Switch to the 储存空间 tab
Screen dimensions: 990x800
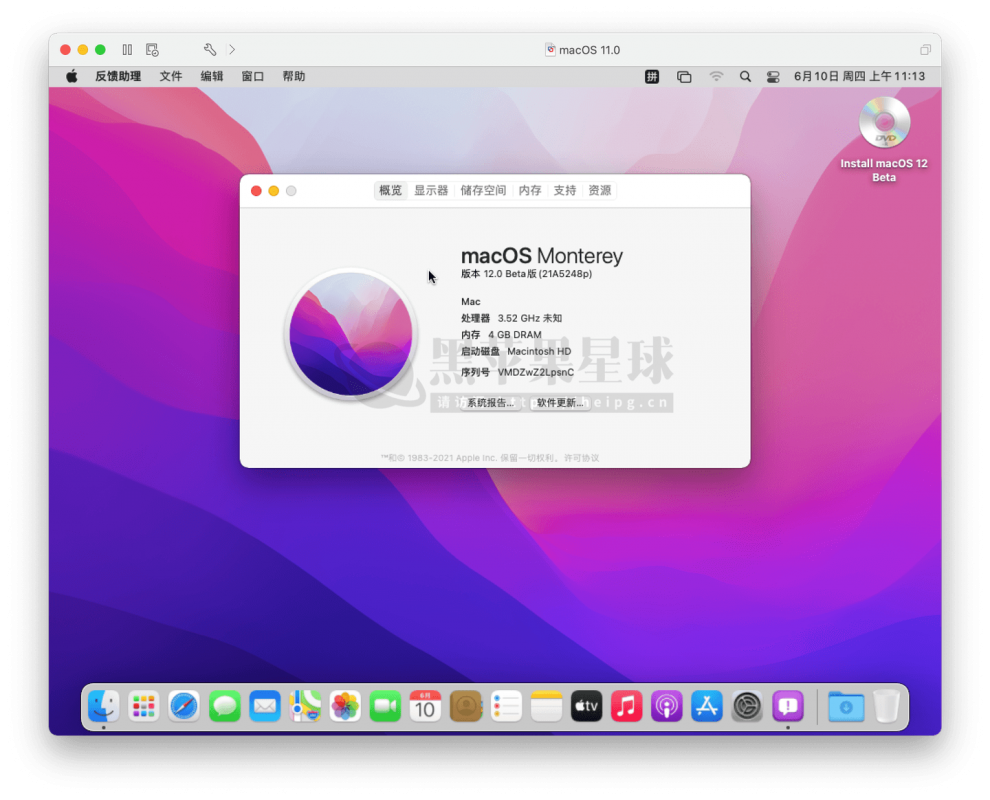coord(483,190)
